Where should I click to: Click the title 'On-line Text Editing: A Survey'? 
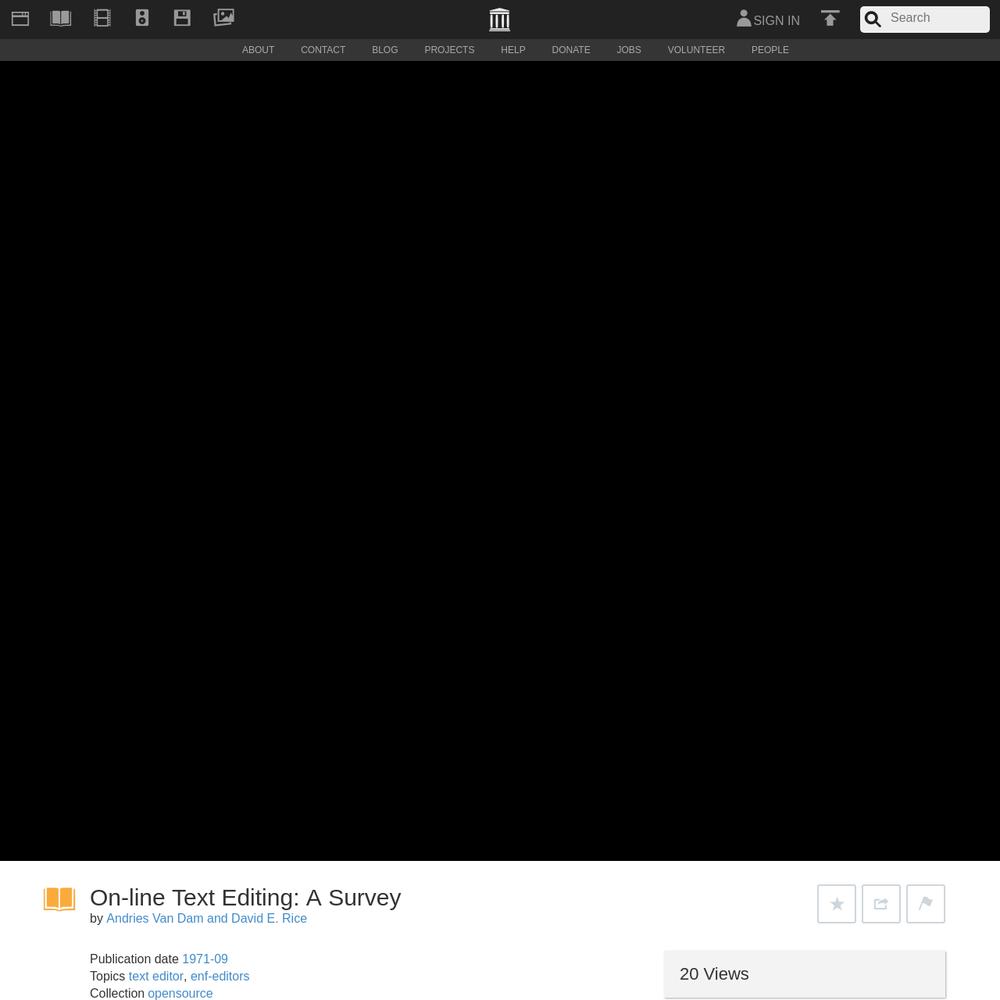tap(245, 897)
